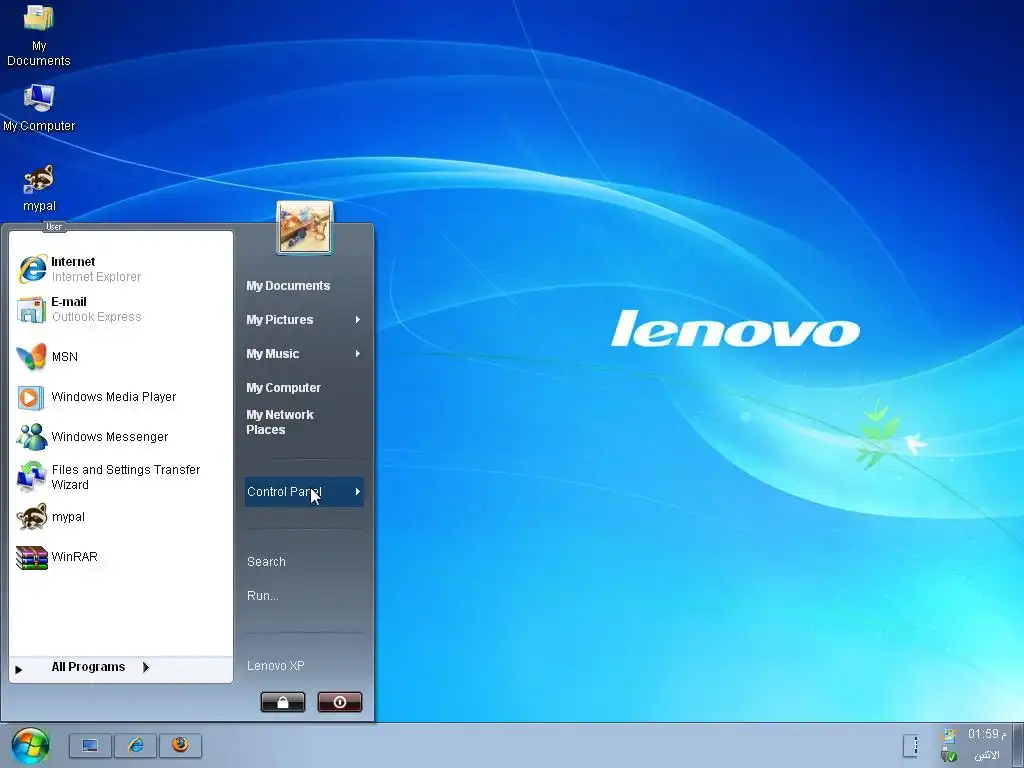Click the small triangle left of All Programs
Viewport: 1024px width, 768px height.
click(x=18, y=669)
